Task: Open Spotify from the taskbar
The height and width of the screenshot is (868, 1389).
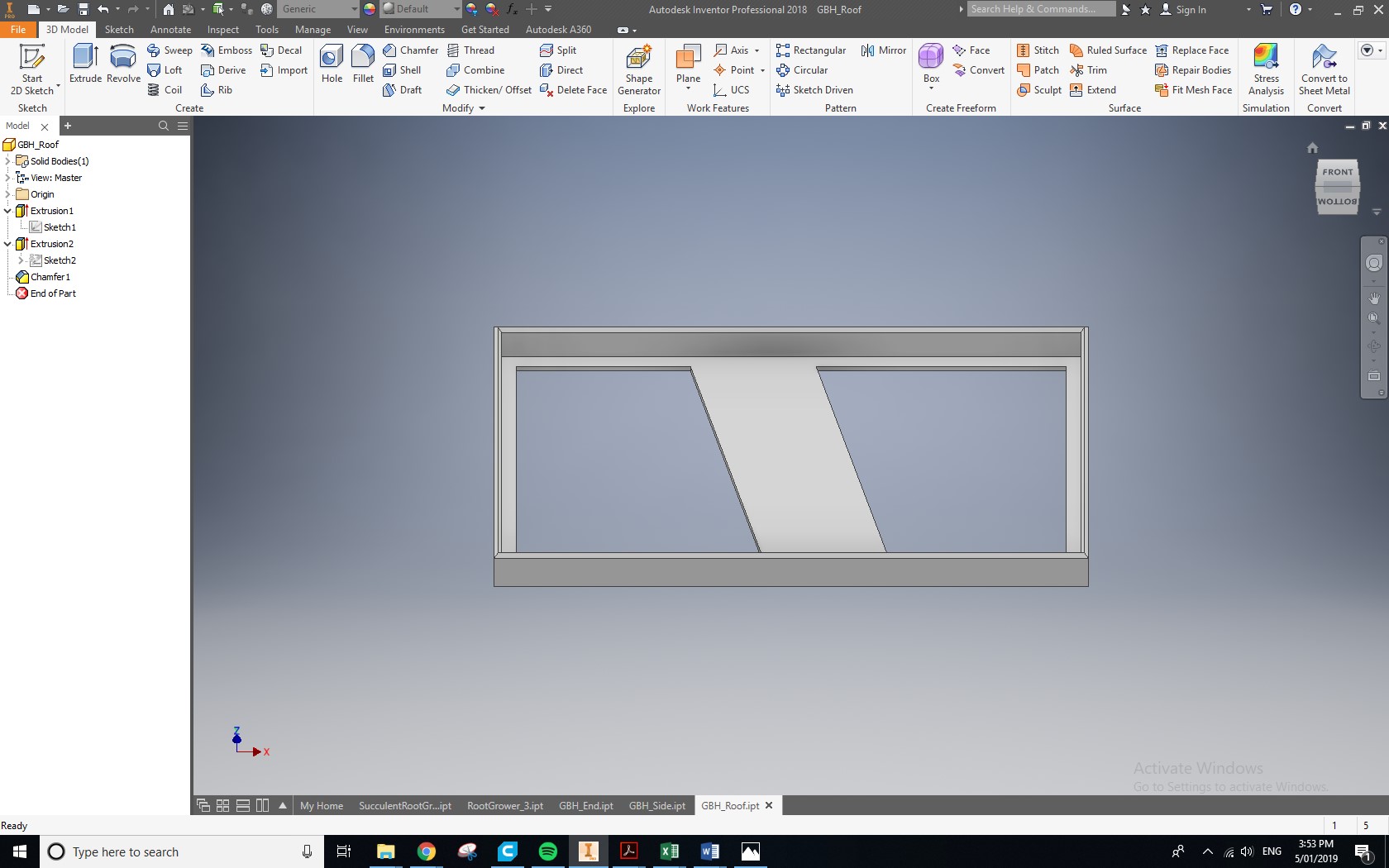Action: click(x=547, y=851)
